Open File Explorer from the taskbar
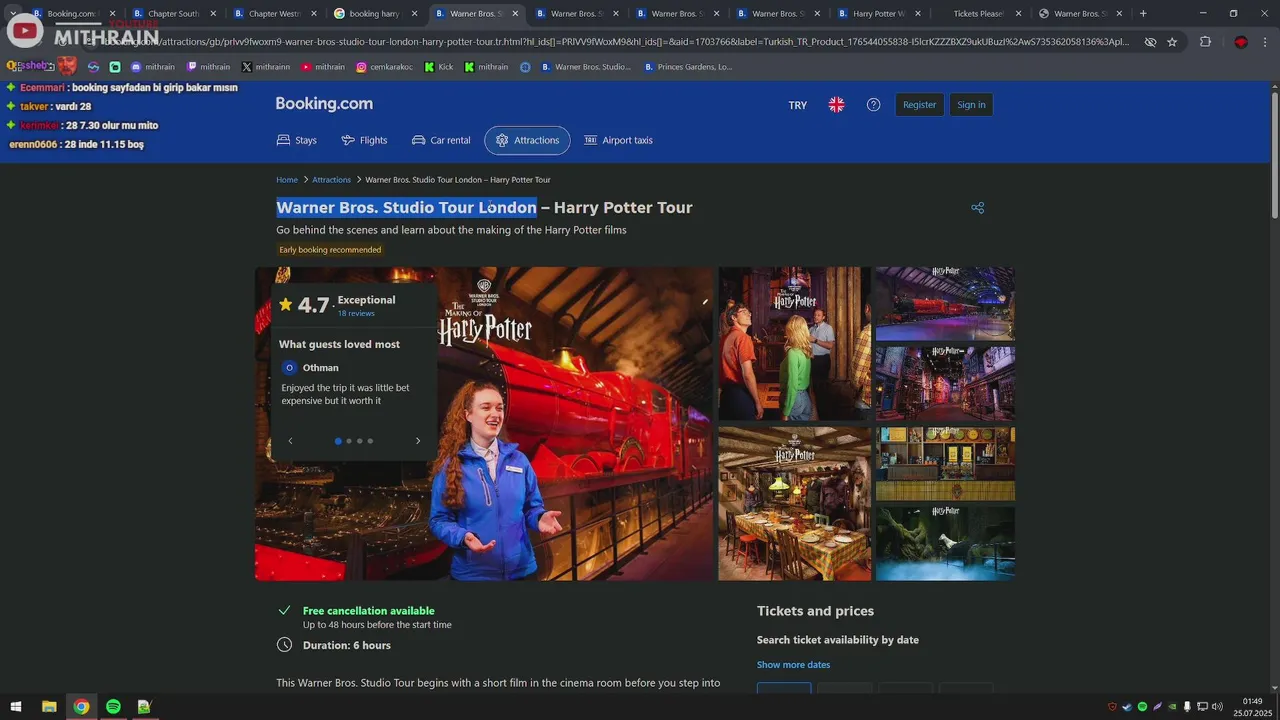The height and width of the screenshot is (720, 1280). pyautogui.click(x=49, y=707)
